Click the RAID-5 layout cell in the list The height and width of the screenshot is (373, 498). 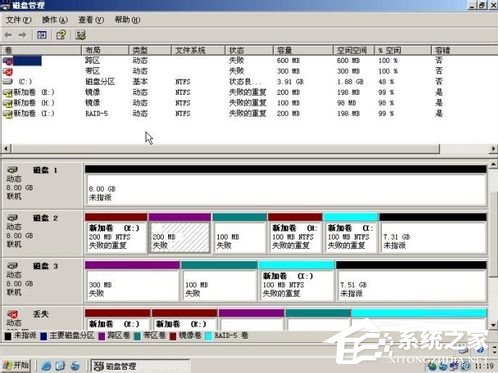(96, 114)
